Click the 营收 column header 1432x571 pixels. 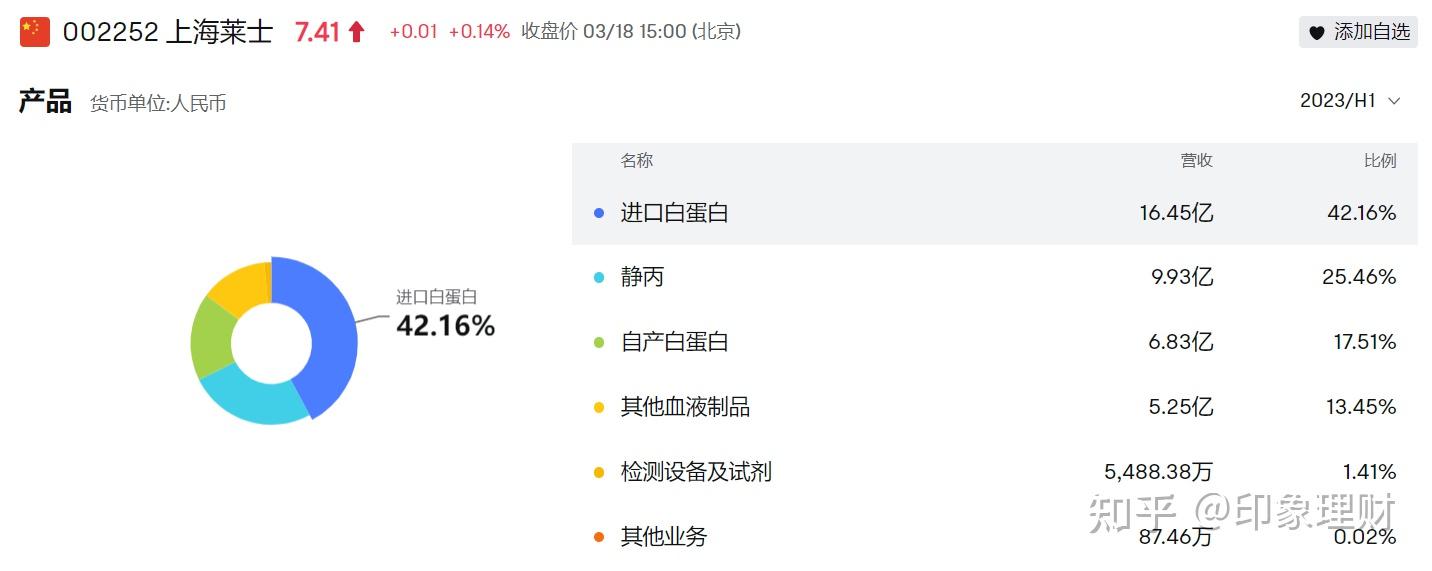coord(1196,161)
